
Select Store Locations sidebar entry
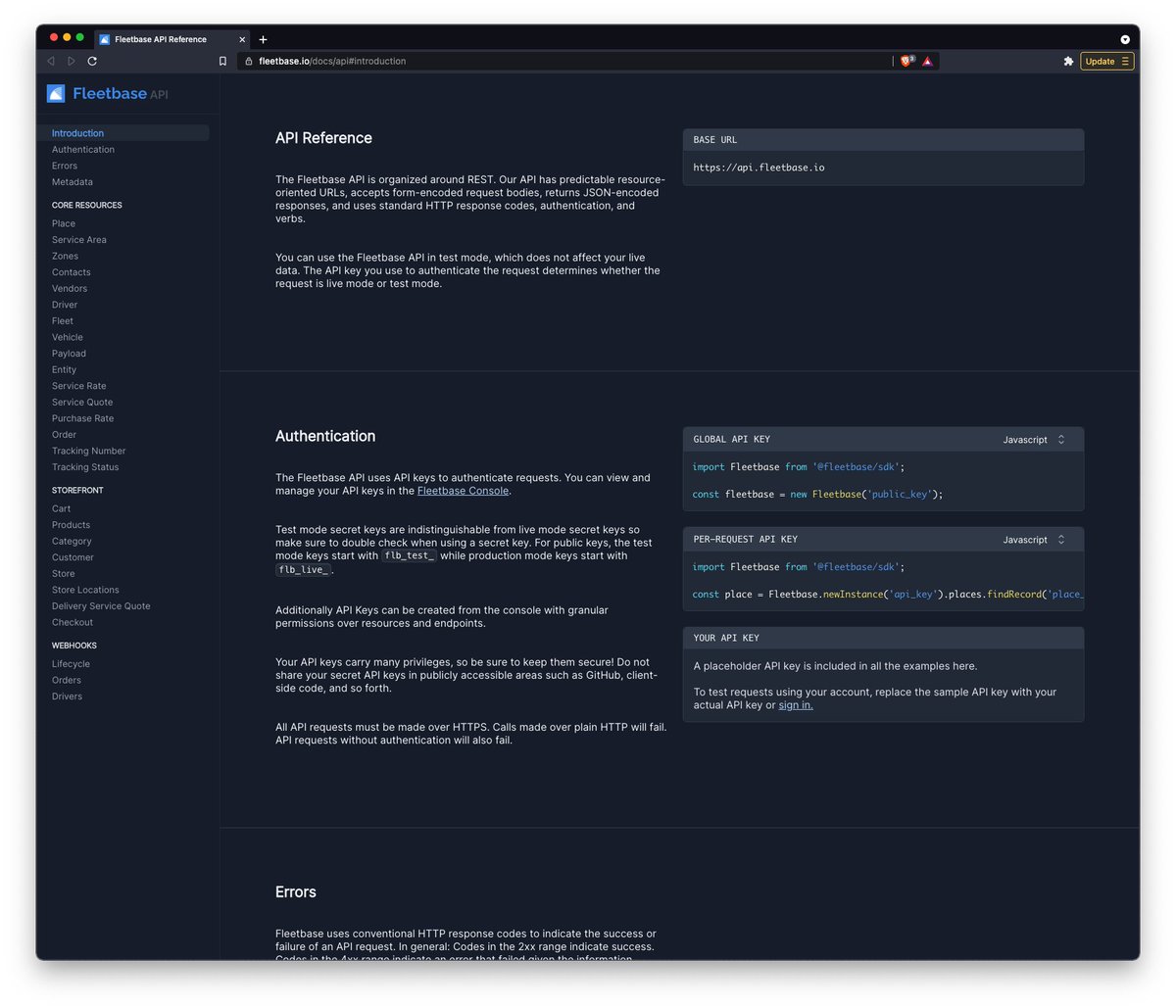click(x=85, y=590)
